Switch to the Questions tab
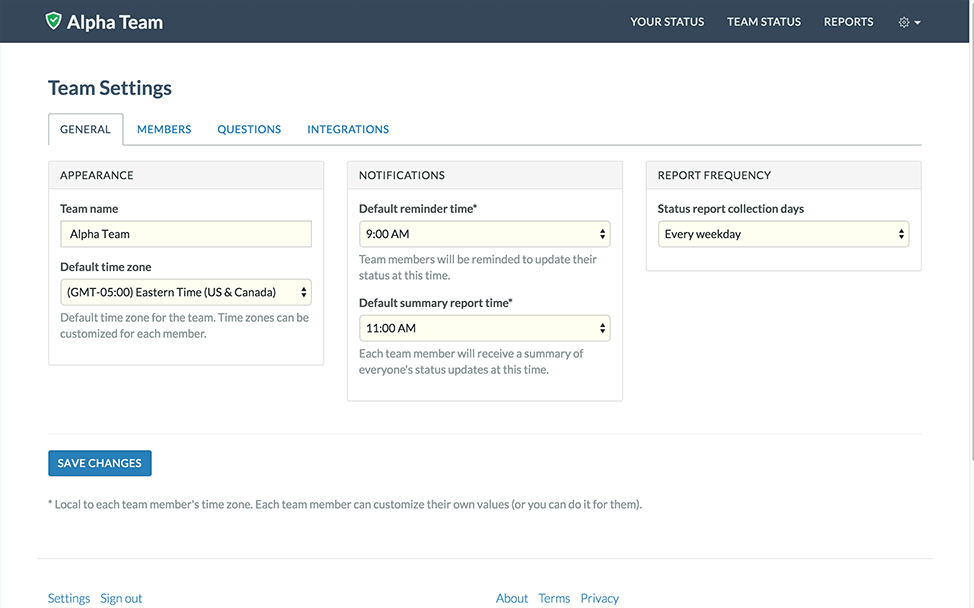 pos(249,129)
